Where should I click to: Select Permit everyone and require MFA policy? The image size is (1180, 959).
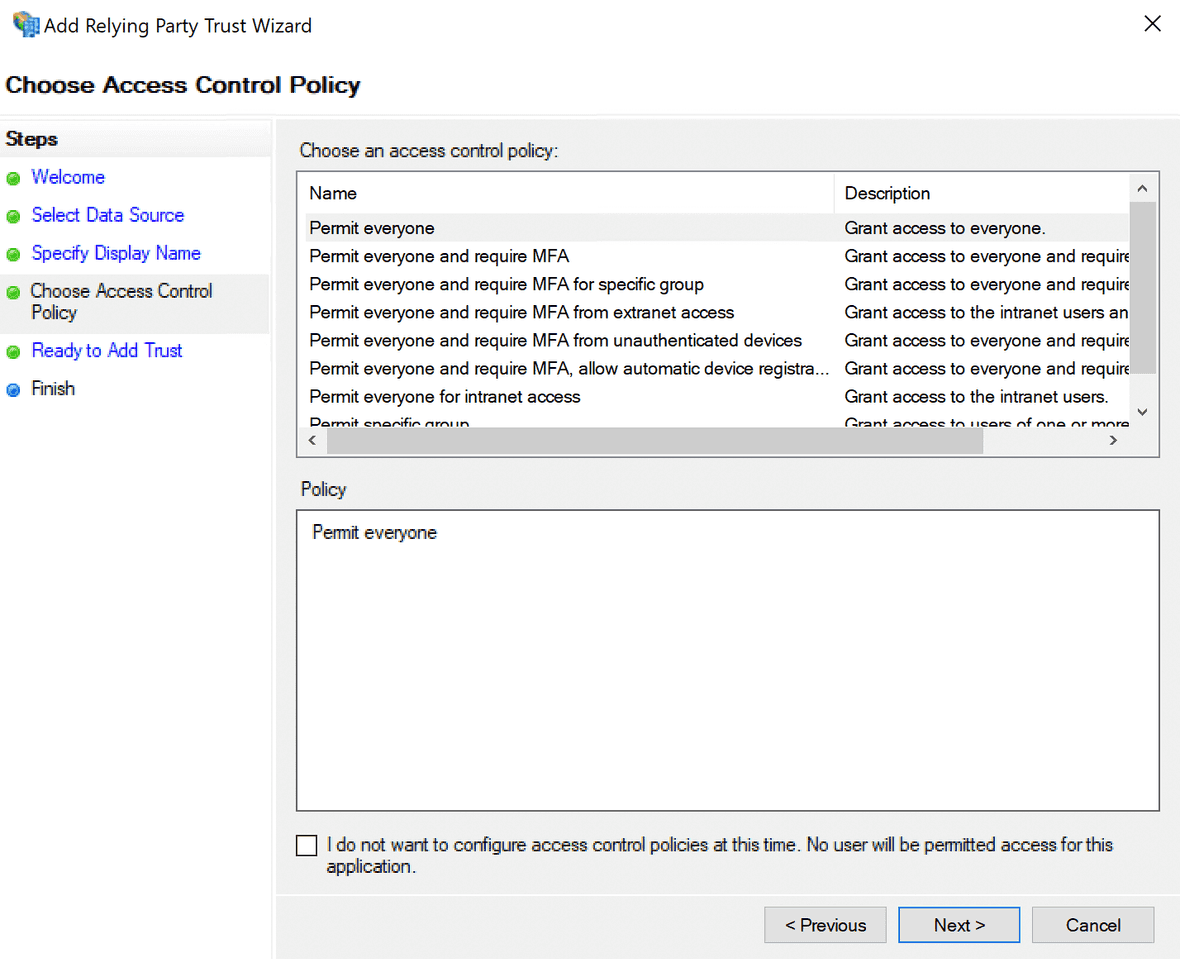click(x=439, y=256)
